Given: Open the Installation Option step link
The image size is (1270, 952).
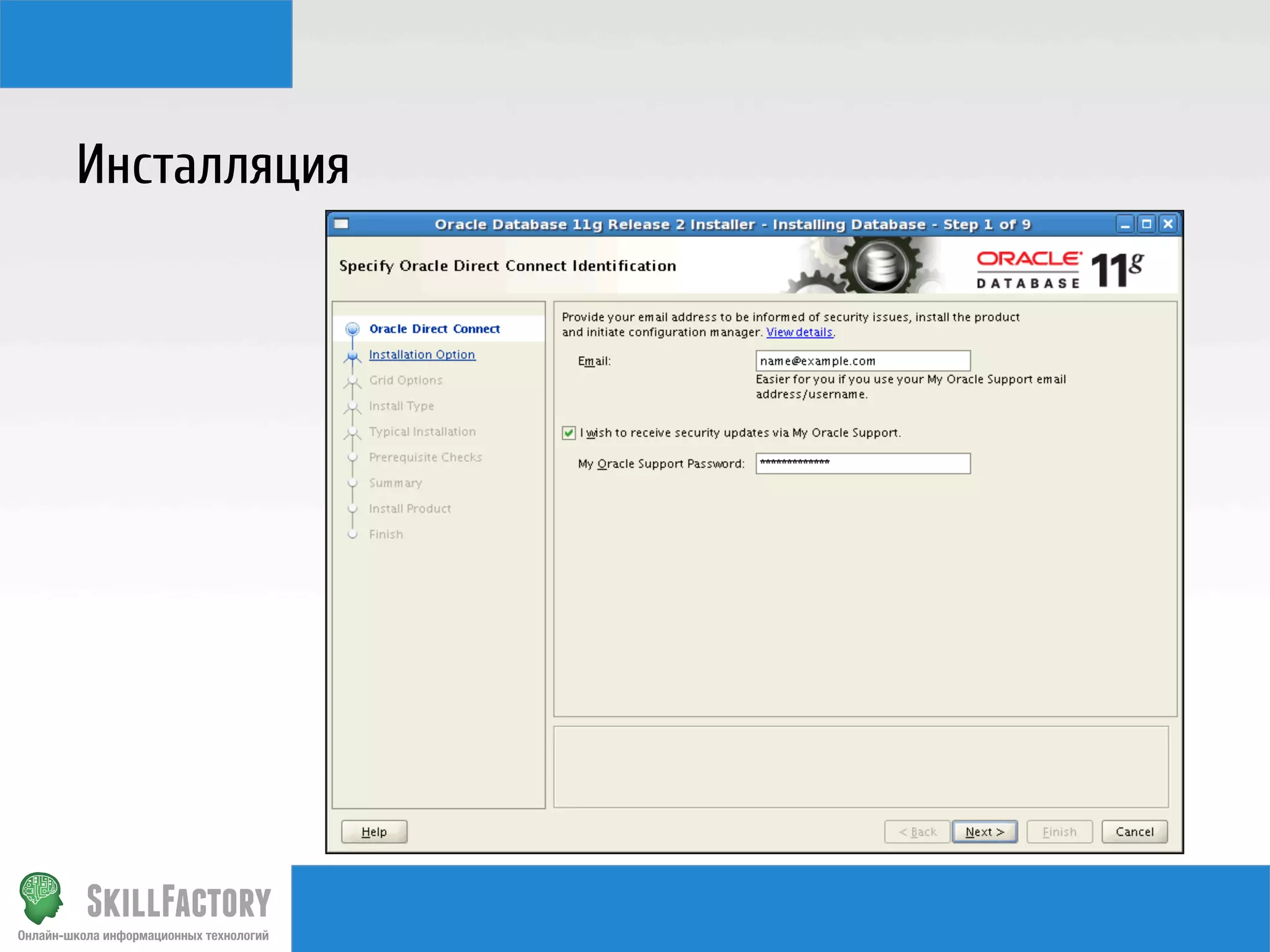Looking at the screenshot, I should click(422, 355).
